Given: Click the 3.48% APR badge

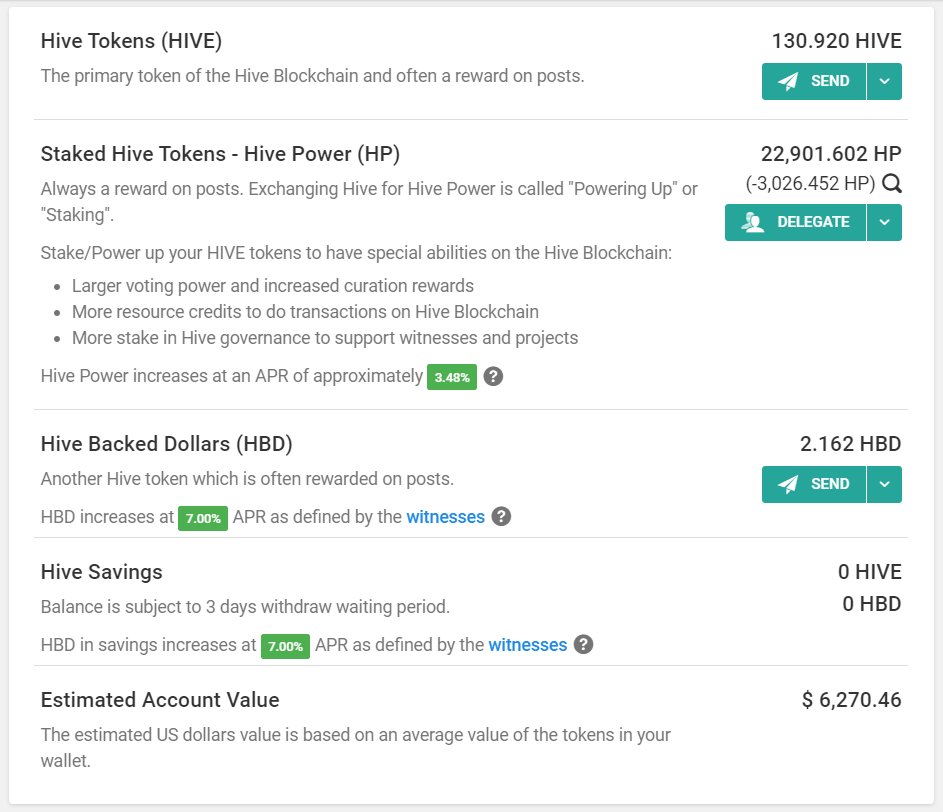Looking at the screenshot, I should coord(452,377).
